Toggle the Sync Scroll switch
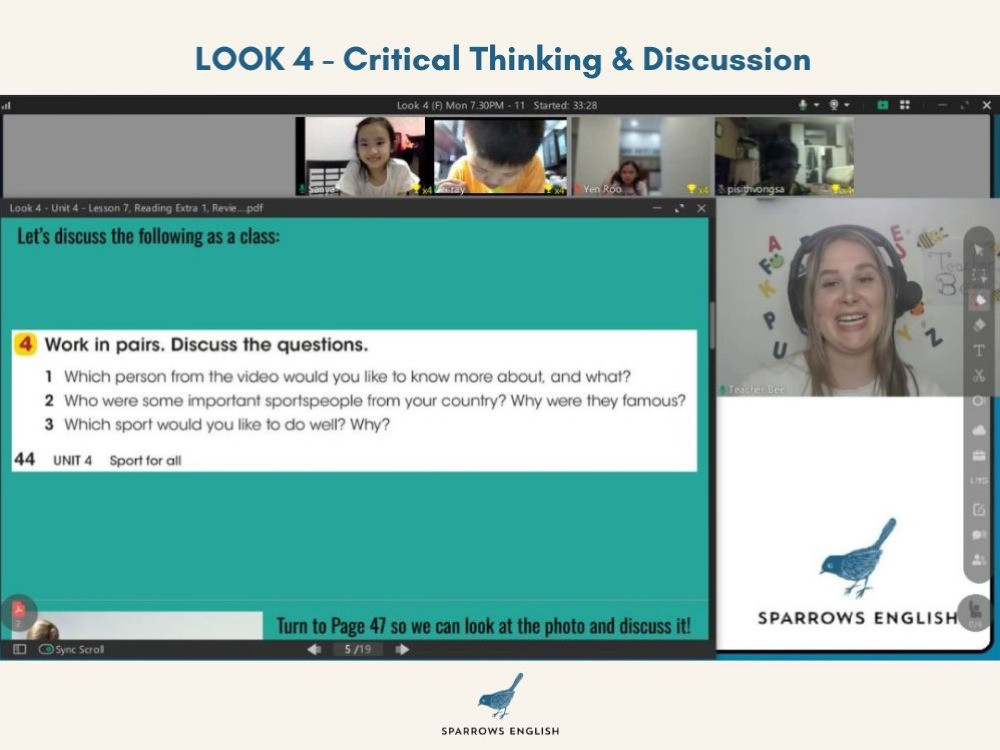The height and width of the screenshot is (750, 1000). click(46, 649)
